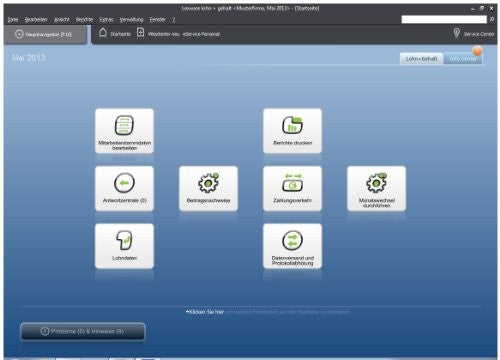This screenshot has width=500, height=360.
Task: Go to Startseite via house icon
Action: [x=103, y=33]
